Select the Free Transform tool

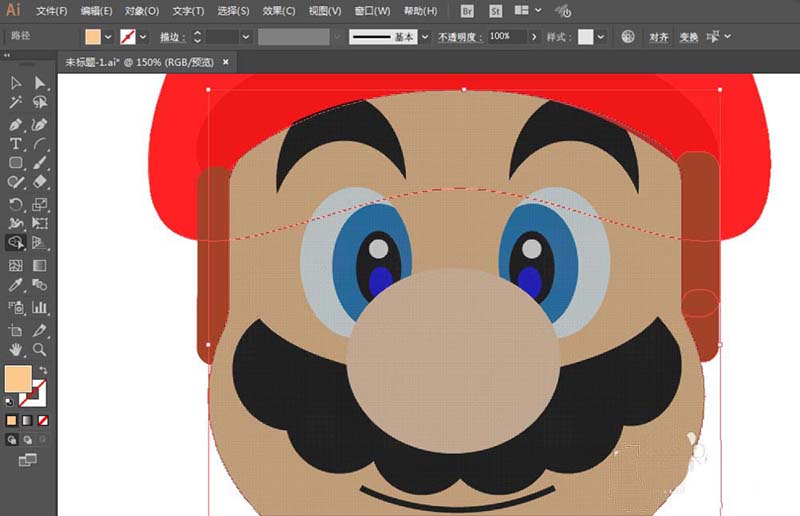coord(39,223)
